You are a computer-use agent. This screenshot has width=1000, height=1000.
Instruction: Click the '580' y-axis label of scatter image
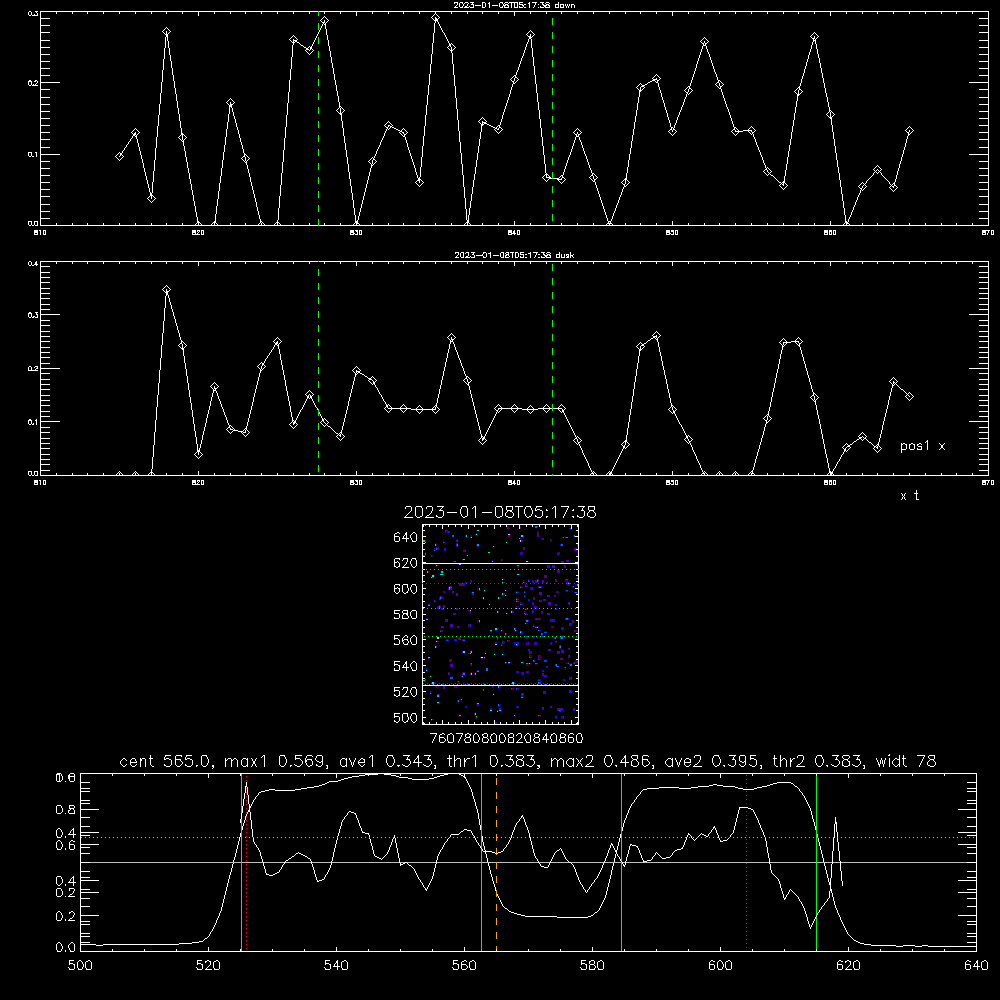[x=406, y=615]
